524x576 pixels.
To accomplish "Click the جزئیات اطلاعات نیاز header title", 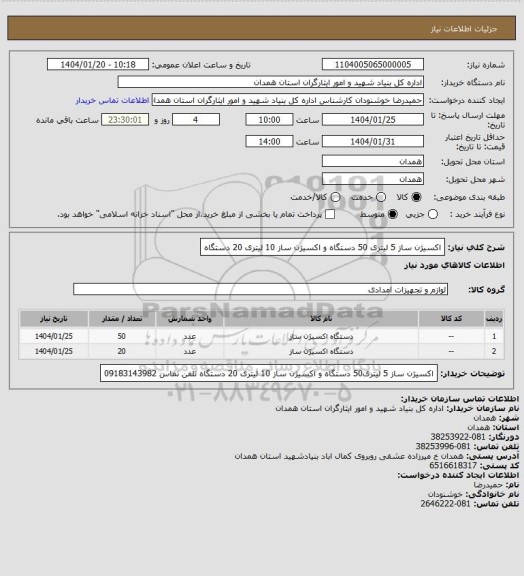I will coord(464,29).
